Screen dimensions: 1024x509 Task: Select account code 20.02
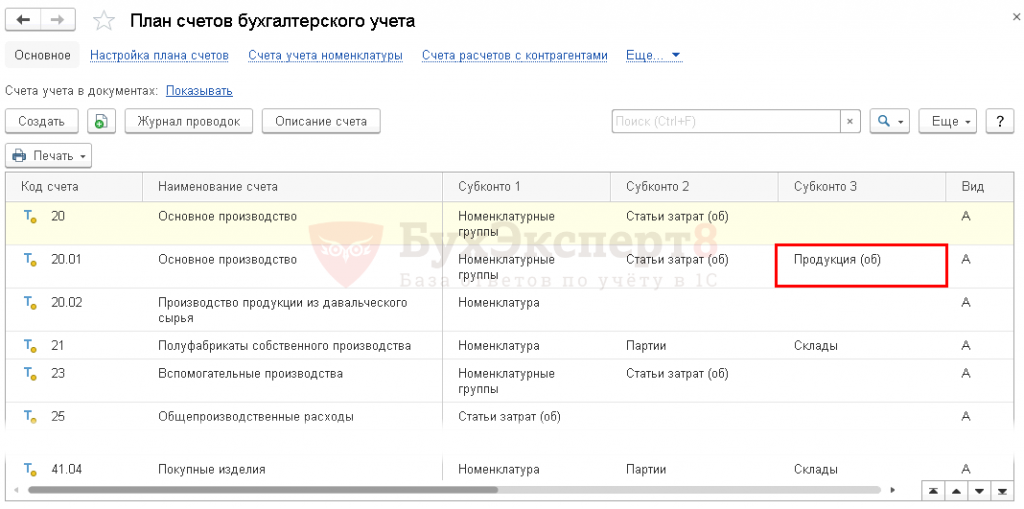click(x=67, y=303)
